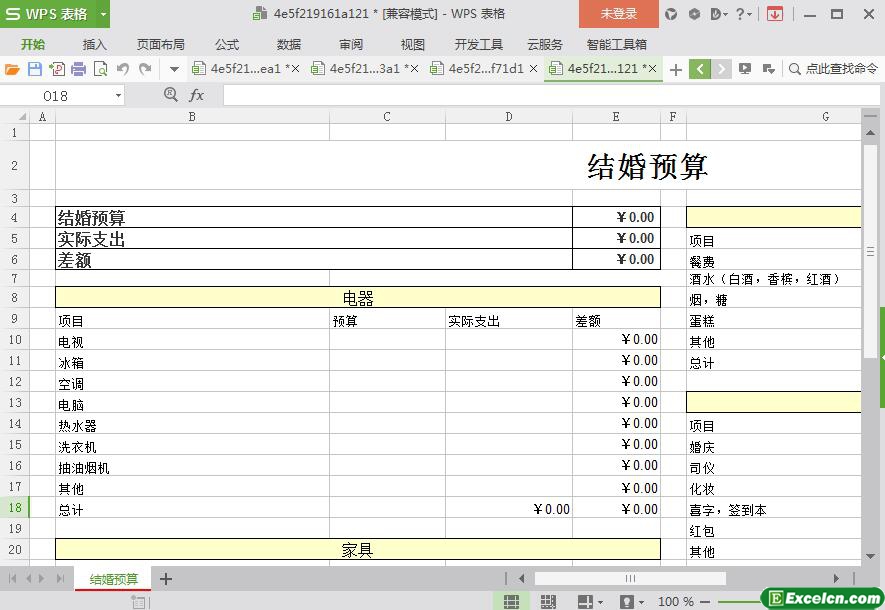Click the Open folder icon in toolbar
The height and width of the screenshot is (610, 885).
point(12,69)
